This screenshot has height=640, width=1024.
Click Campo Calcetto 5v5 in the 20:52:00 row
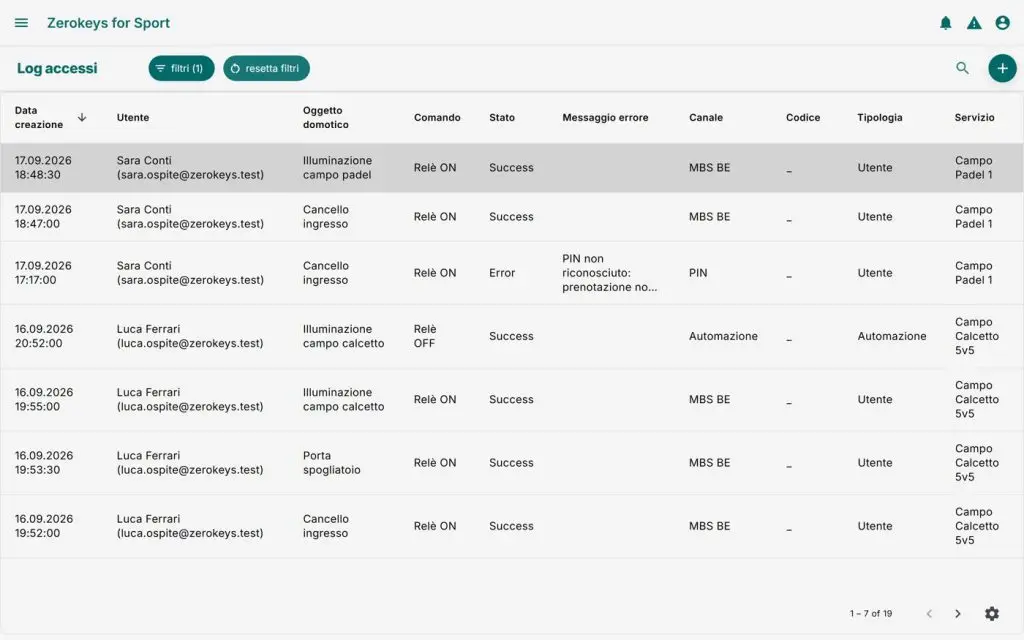tap(976, 336)
